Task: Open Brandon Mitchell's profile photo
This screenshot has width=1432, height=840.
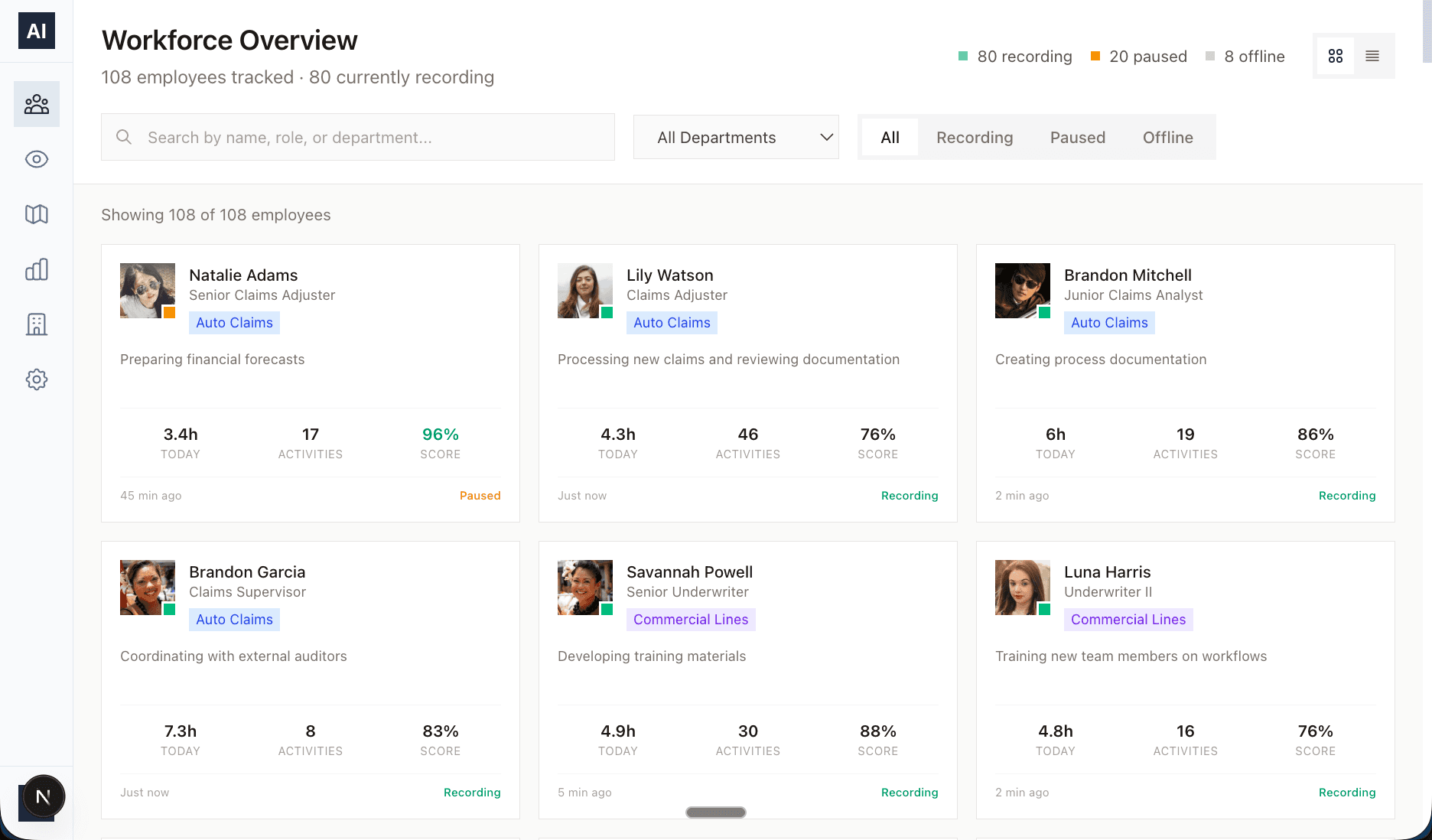Action: 1022,290
